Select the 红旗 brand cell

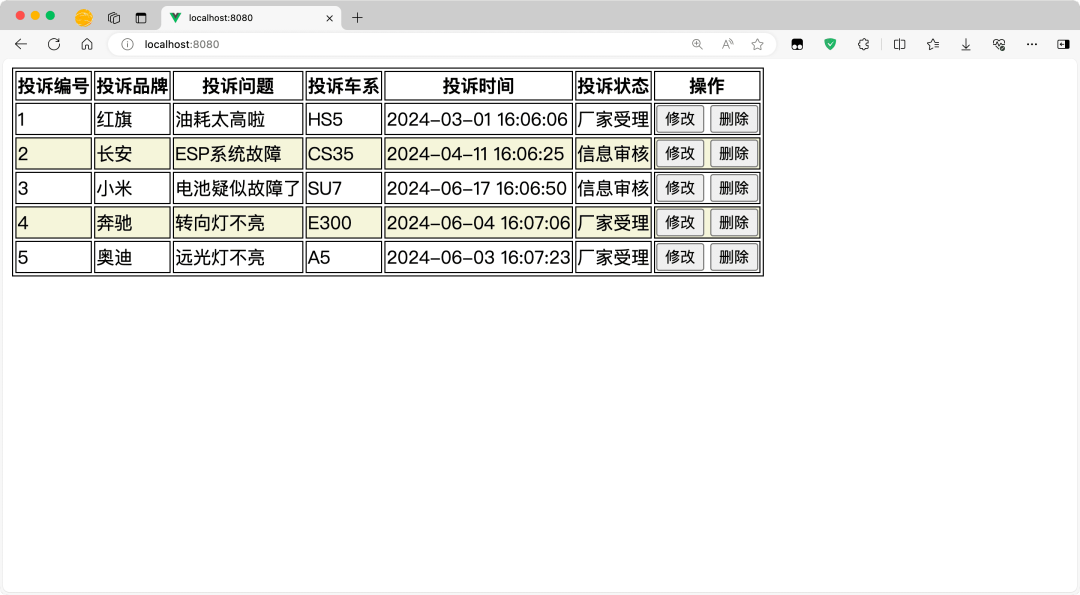tap(132, 119)
